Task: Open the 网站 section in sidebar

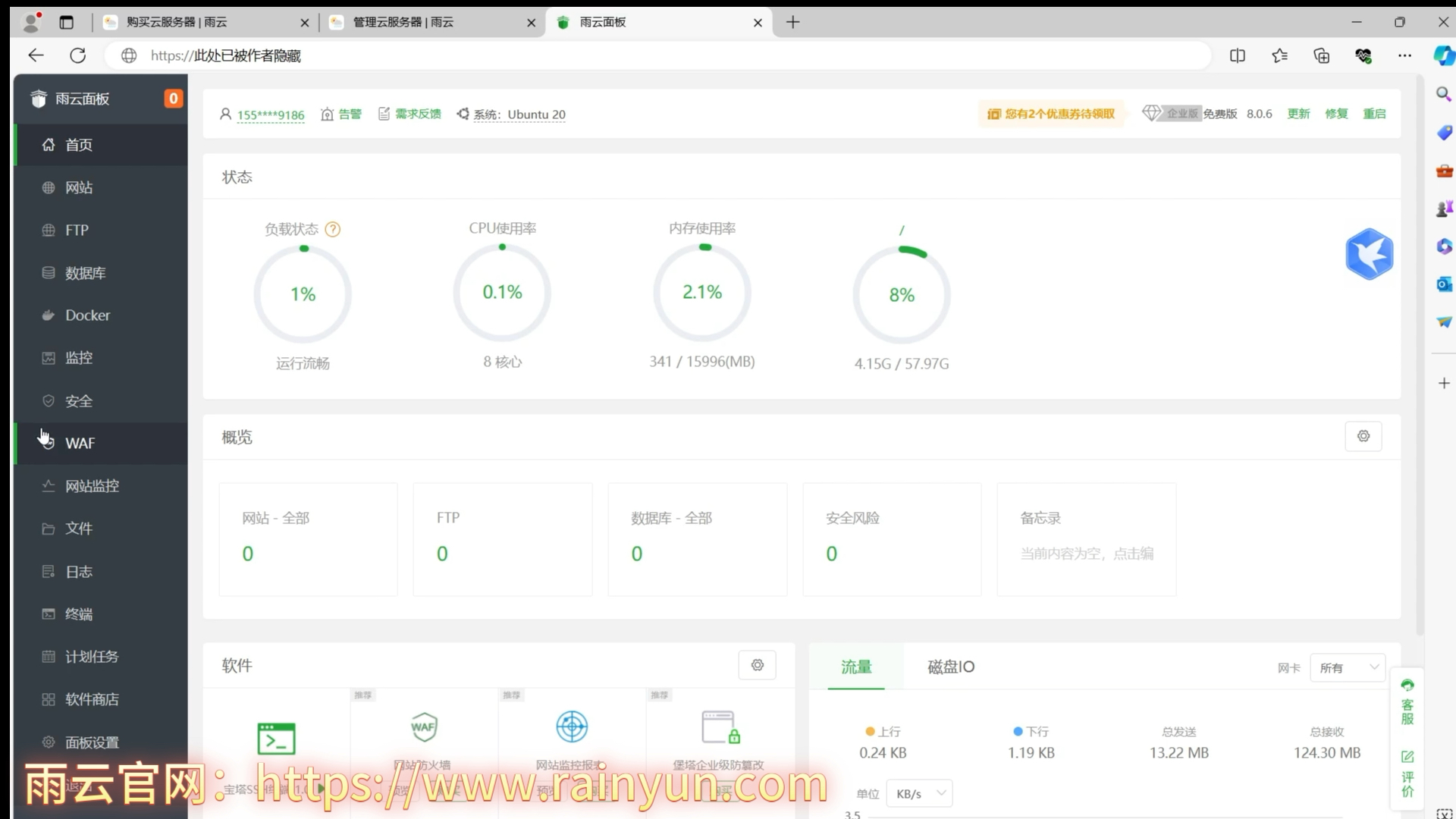Action: coord(100,187)
